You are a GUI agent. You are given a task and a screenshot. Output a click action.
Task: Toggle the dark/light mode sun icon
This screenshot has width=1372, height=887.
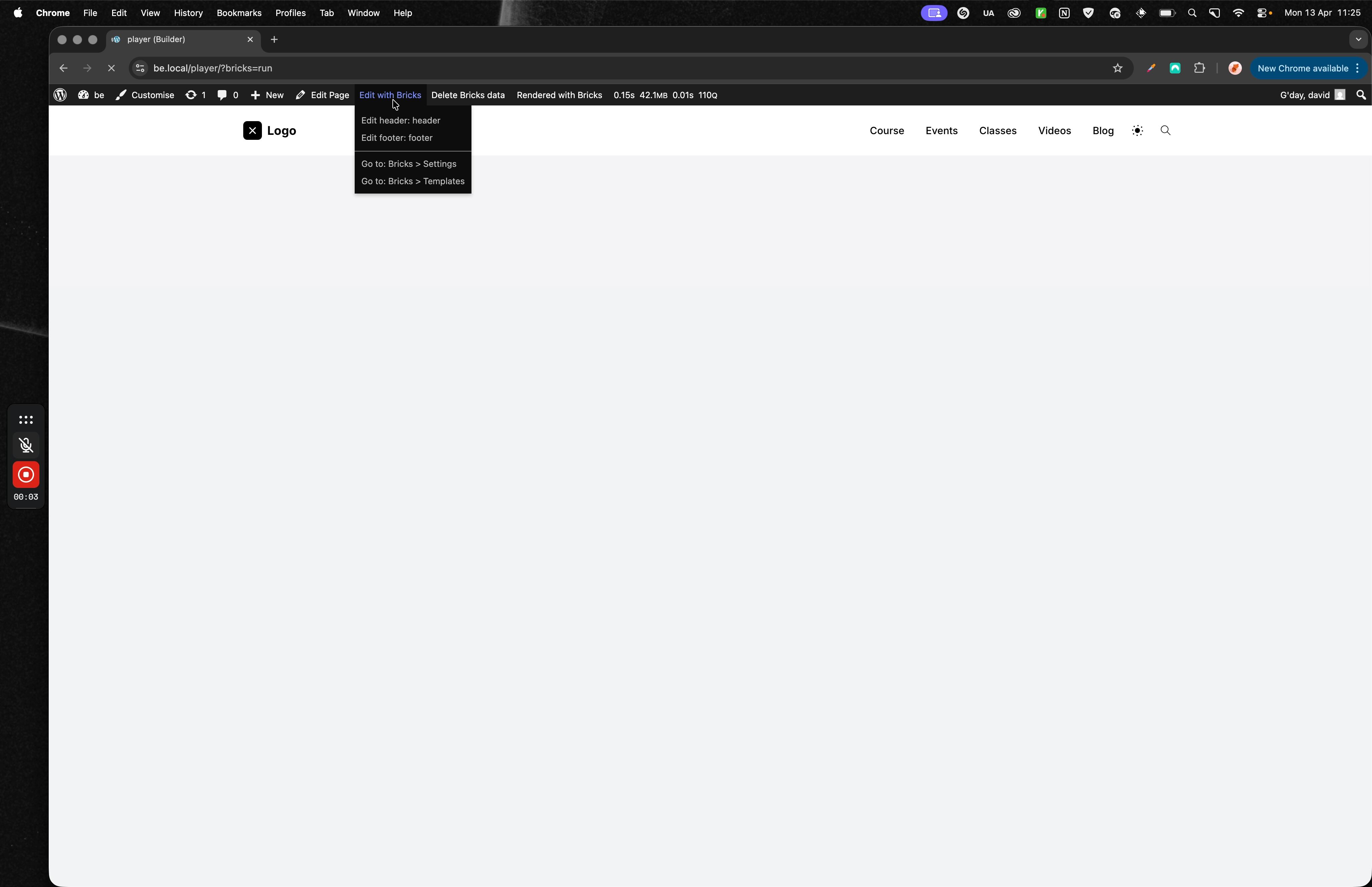click(1137, 131)
